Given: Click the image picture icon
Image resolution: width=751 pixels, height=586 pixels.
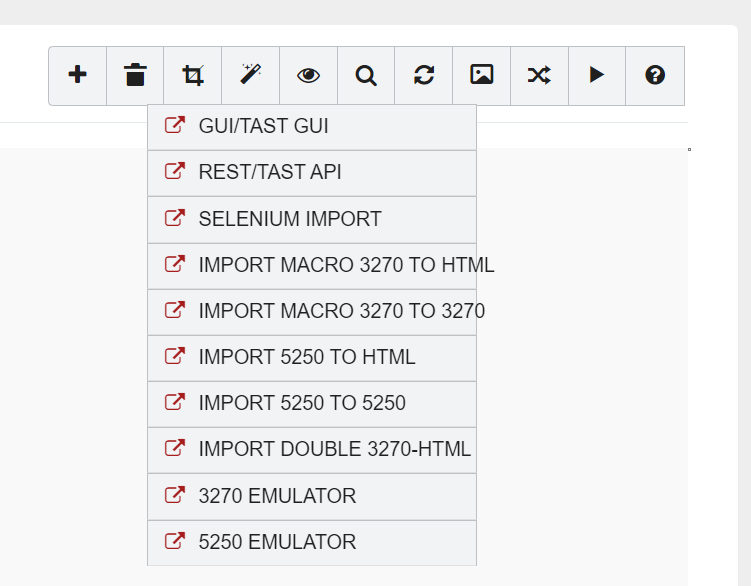Looking at the screenshot, I should (x=482, y=75).
